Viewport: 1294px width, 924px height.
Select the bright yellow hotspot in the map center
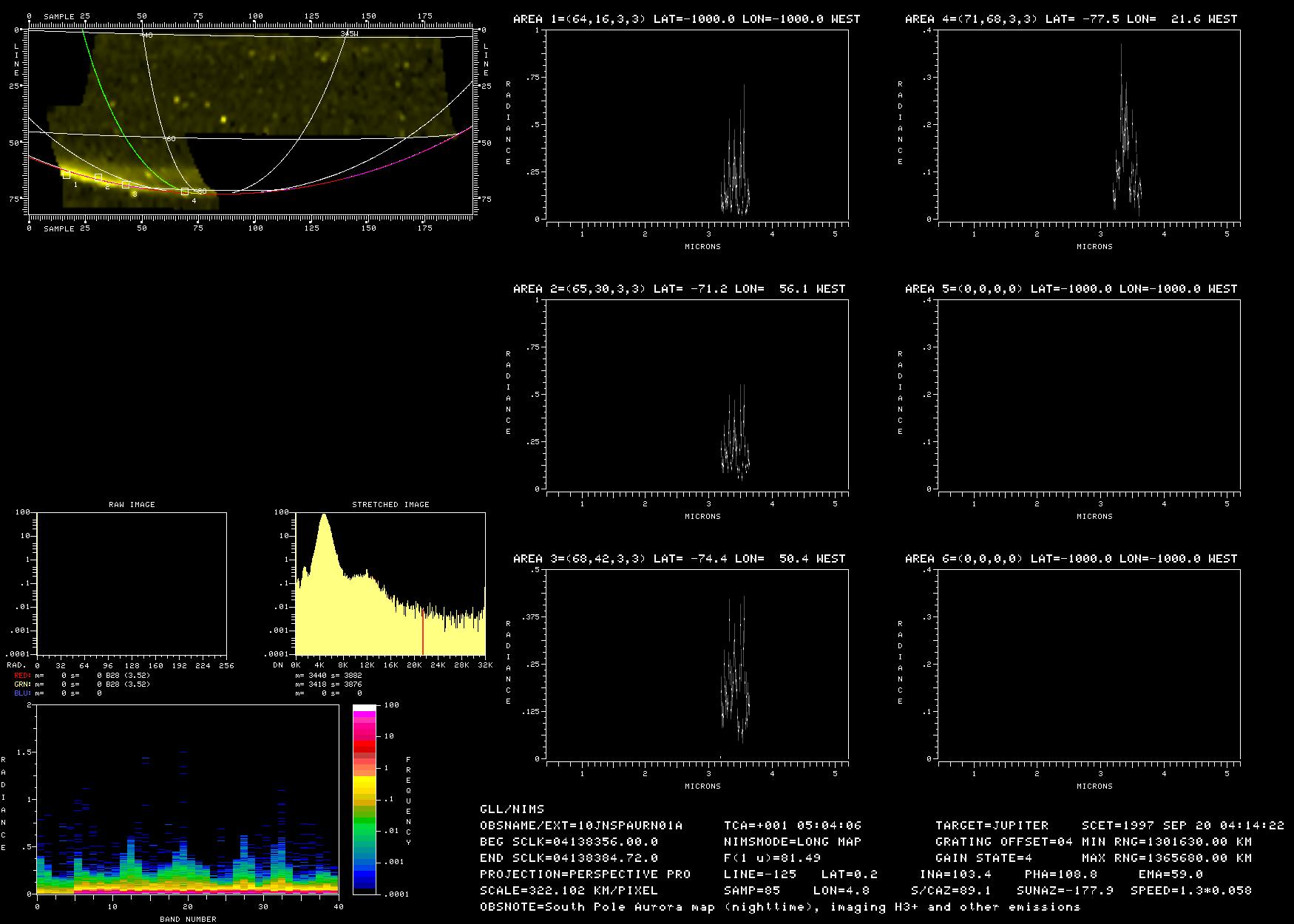tap(223, 118)
